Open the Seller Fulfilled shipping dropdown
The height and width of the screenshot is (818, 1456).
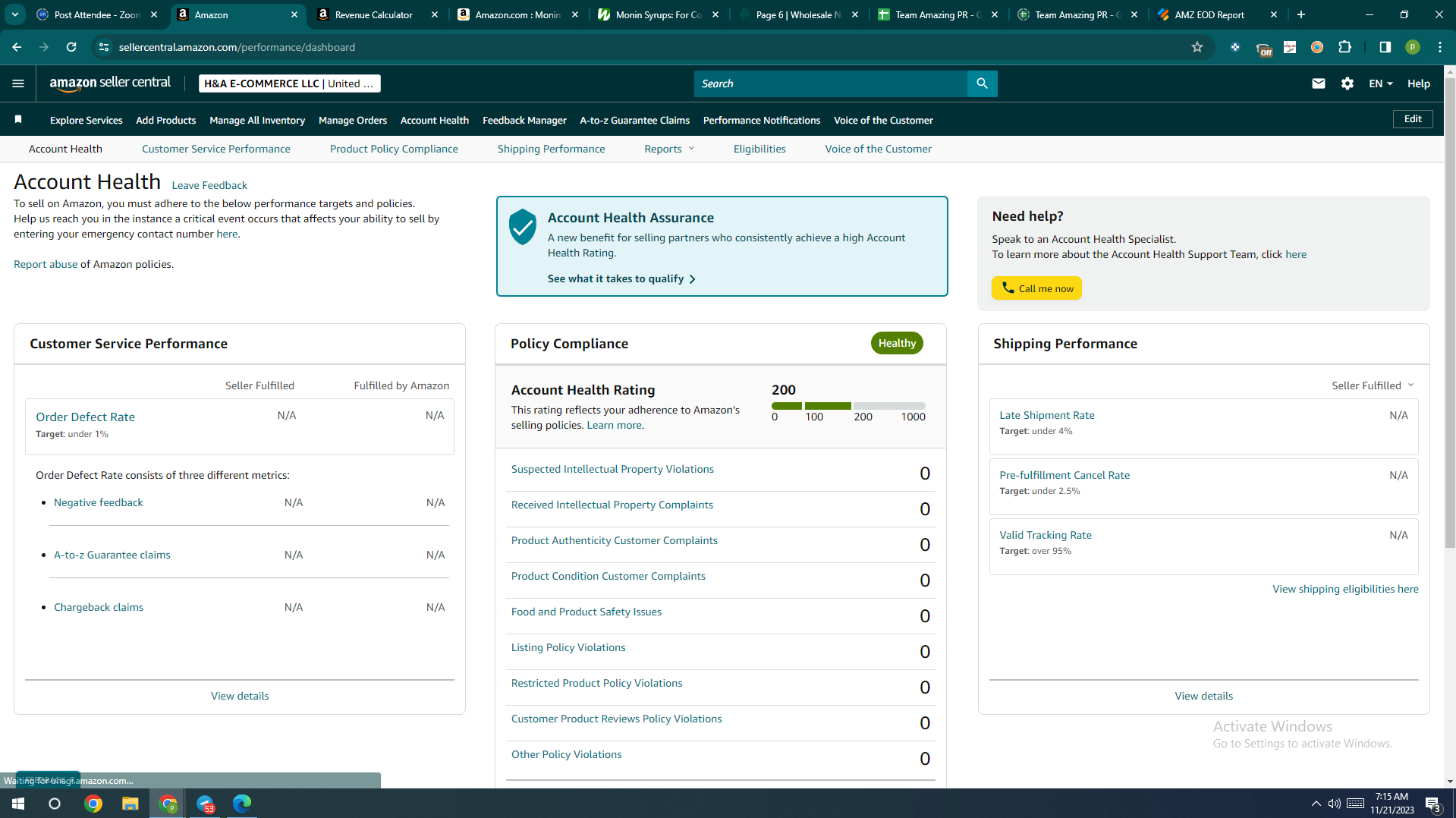click(x=1373, y=385)
